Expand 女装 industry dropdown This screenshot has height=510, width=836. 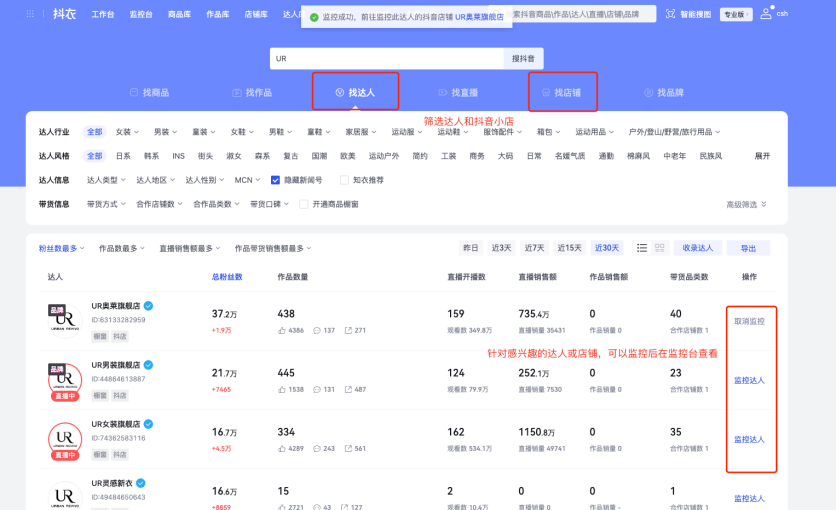tap(127, 132)
